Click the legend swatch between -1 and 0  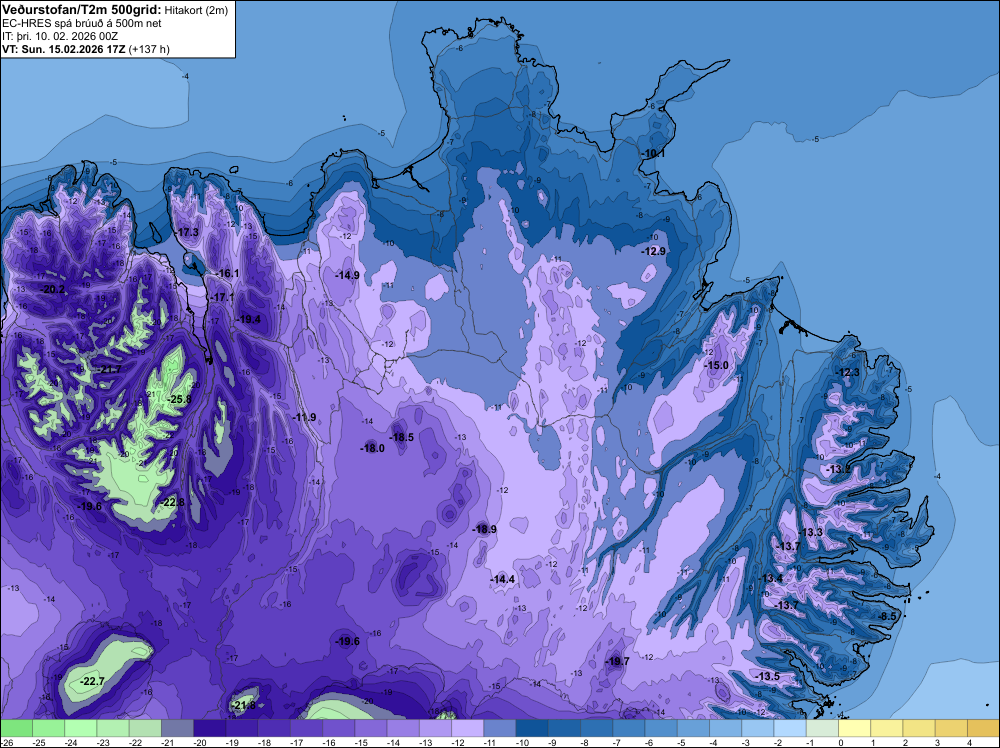[x=823, y=728]
